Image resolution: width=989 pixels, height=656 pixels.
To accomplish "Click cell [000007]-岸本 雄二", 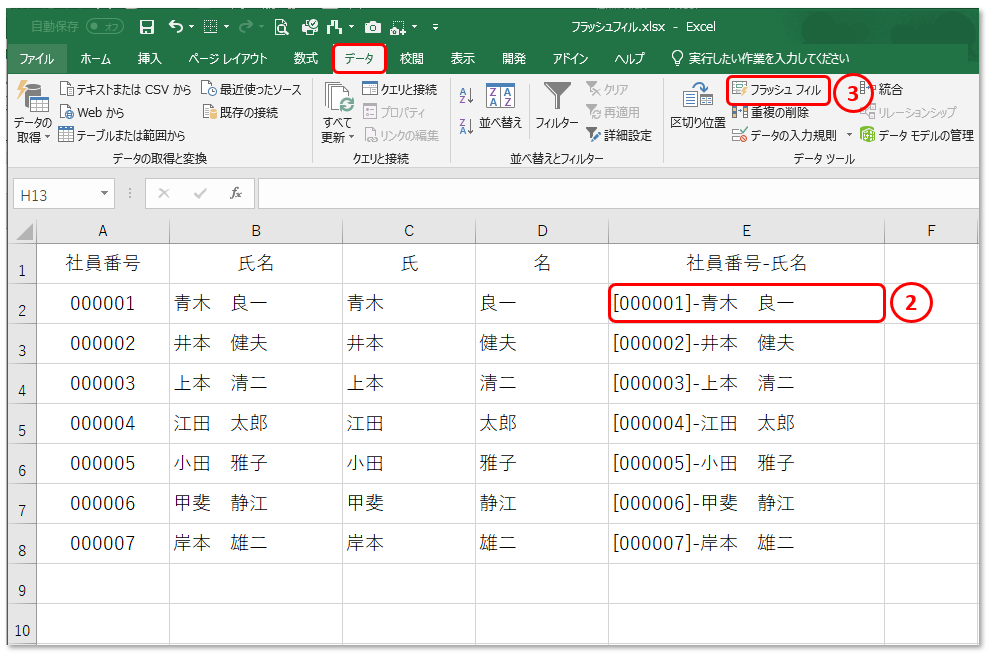I will (x=746, y=544).
